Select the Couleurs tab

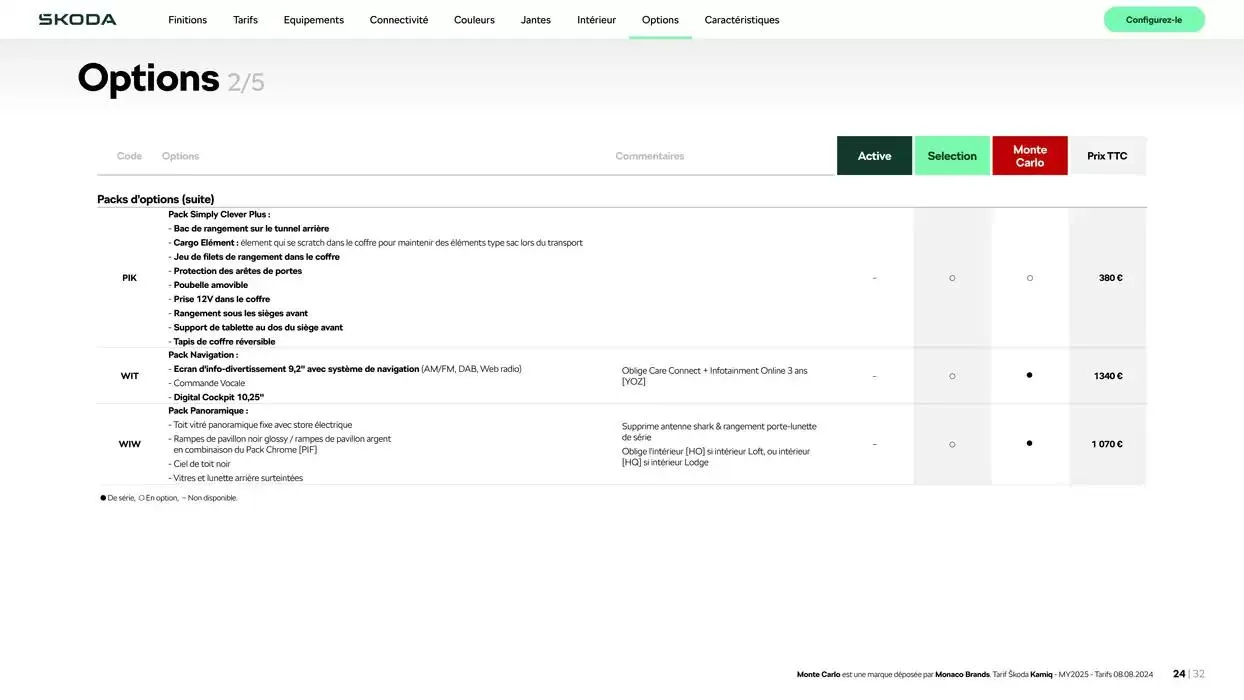point(474,20)
